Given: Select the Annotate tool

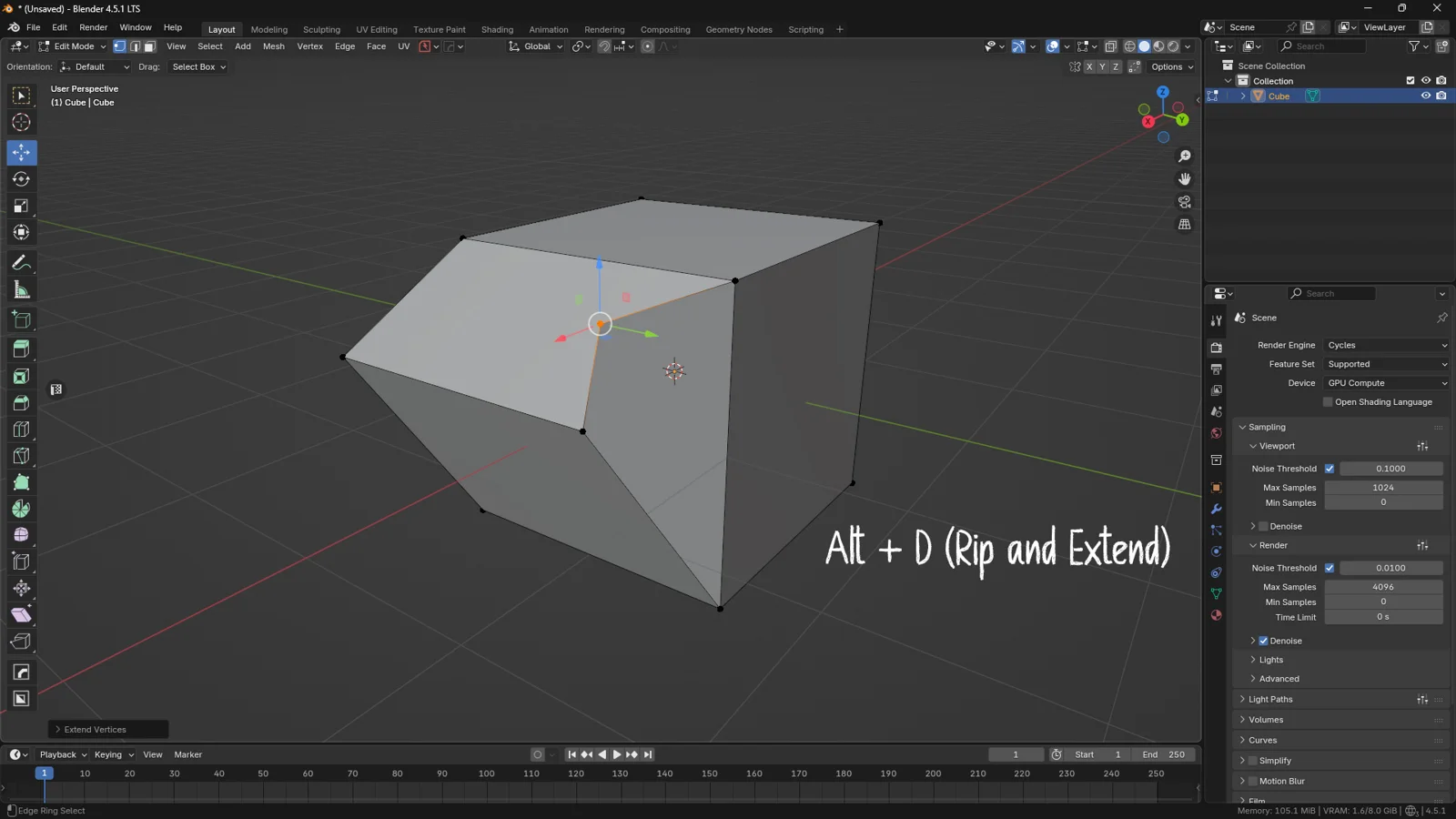Looking at the screenshot, I should point(21,263).
